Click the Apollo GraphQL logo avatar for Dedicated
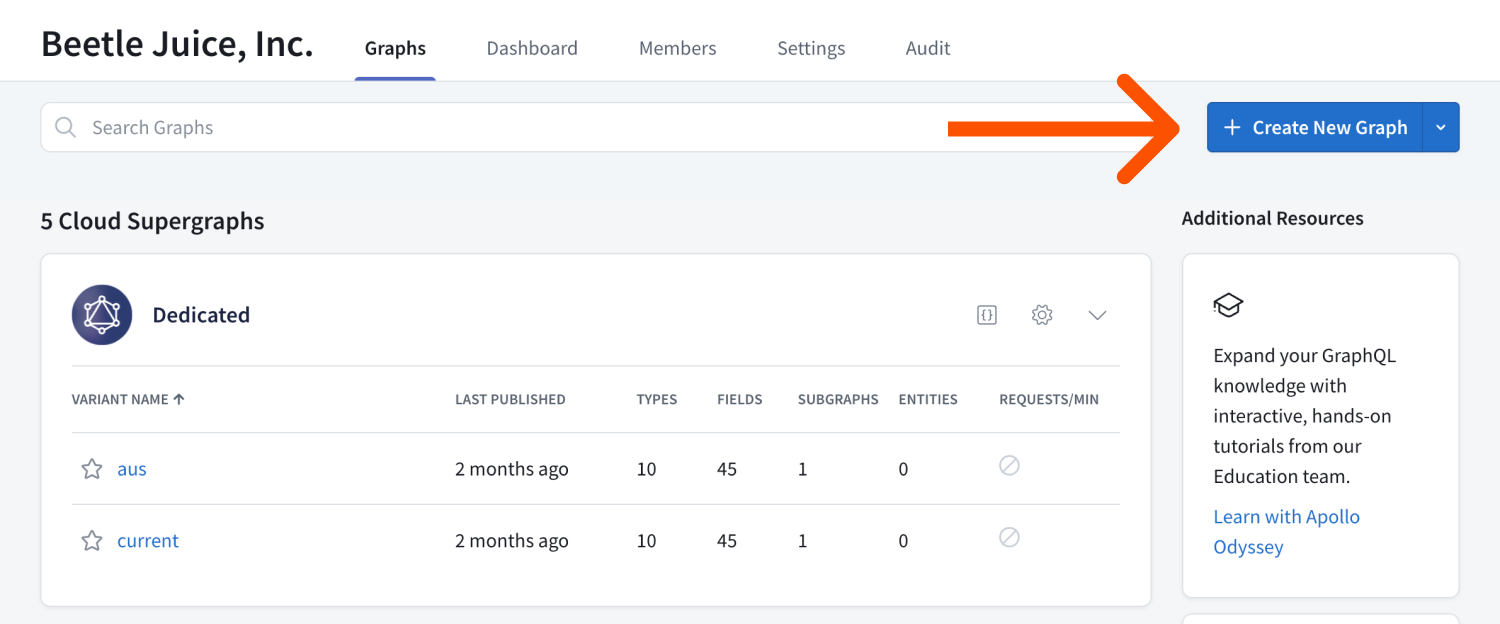The image size is (1500, 624). point(102,314)
